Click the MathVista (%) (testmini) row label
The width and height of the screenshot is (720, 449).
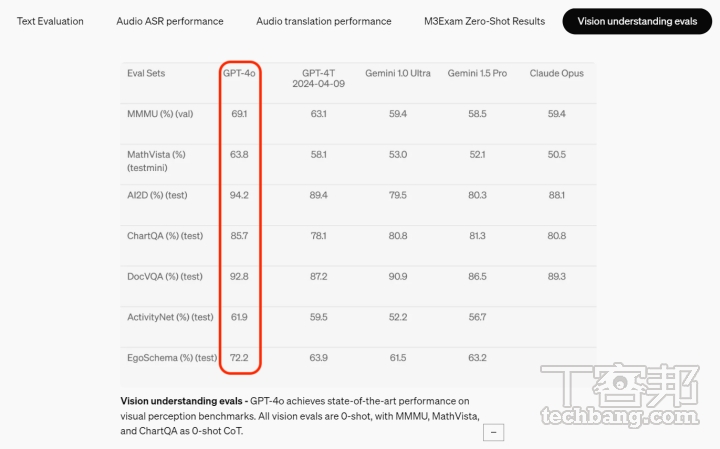157,161
